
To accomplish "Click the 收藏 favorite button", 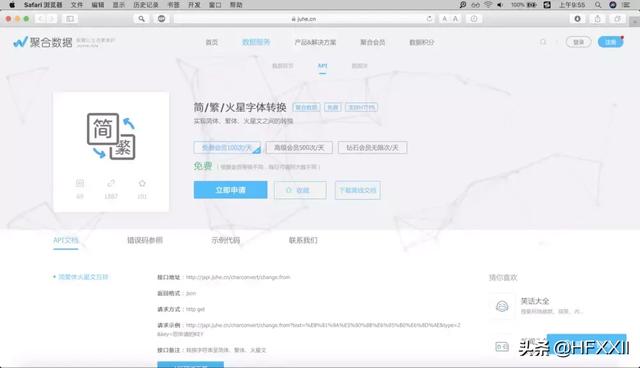I will point(300,190).
